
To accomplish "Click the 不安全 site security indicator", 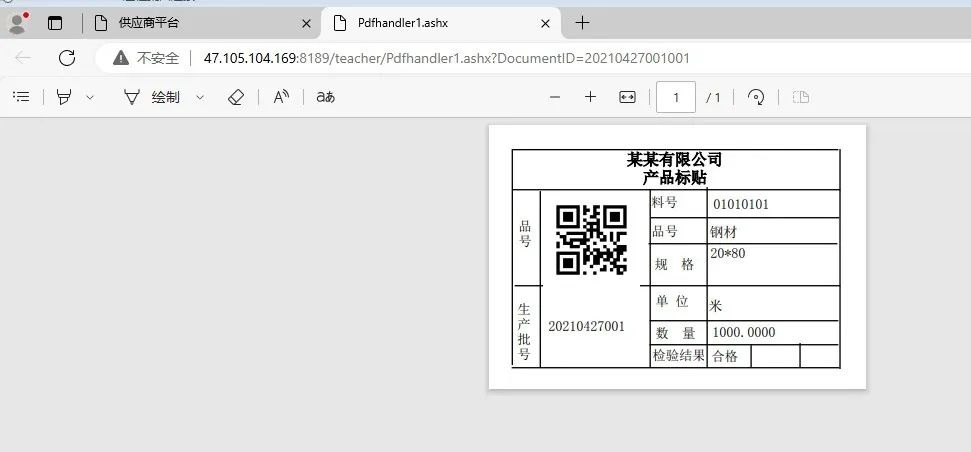I will coord(146,58).
